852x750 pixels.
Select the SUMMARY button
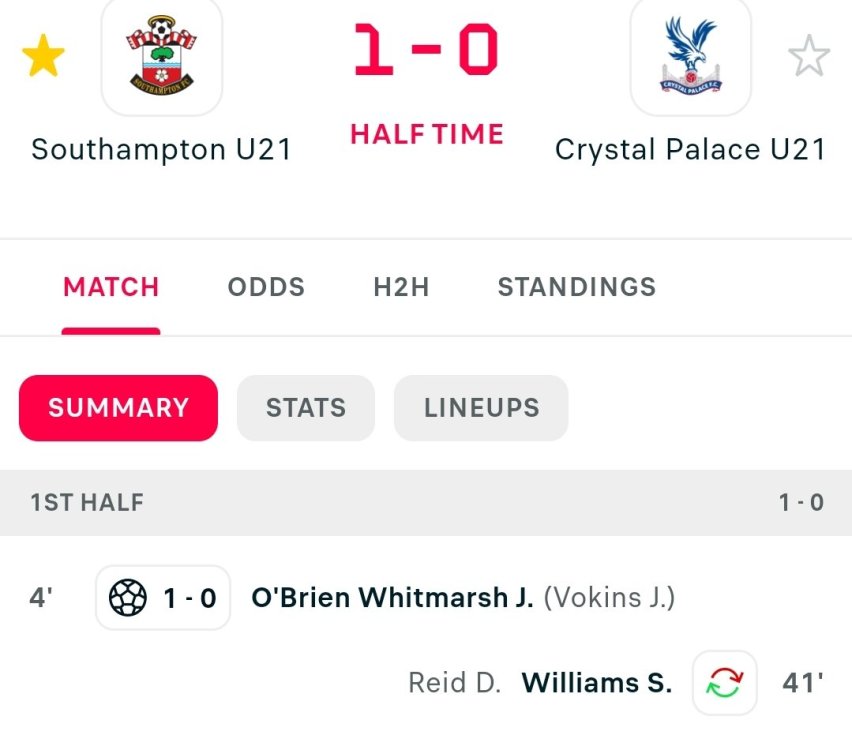coord(118,408)
